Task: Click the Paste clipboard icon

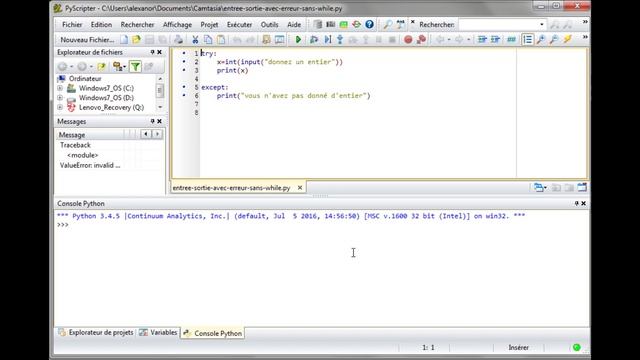Action: tap(221, 40)
